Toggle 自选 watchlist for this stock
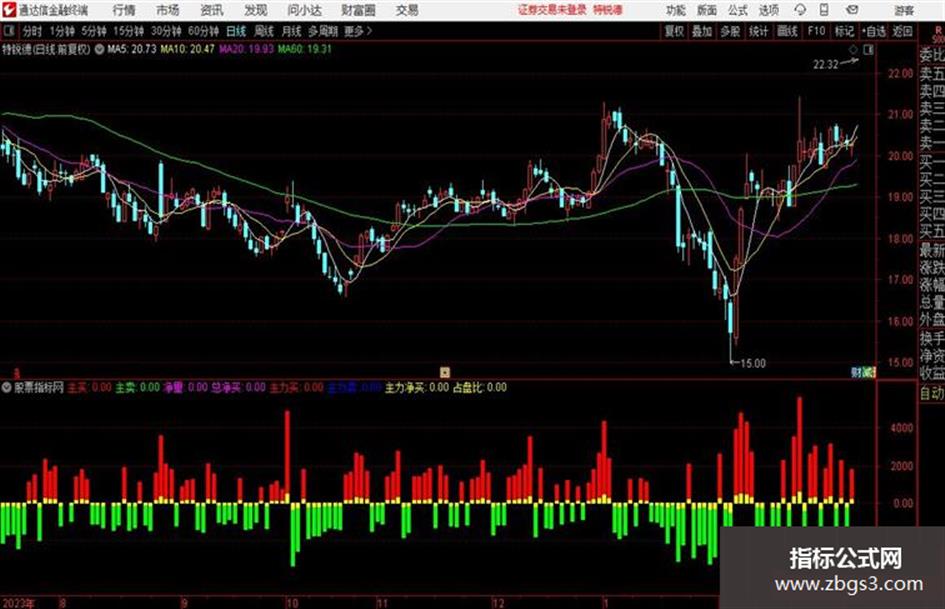The width and height of the screenshot is (945, 609). [874, 31]
